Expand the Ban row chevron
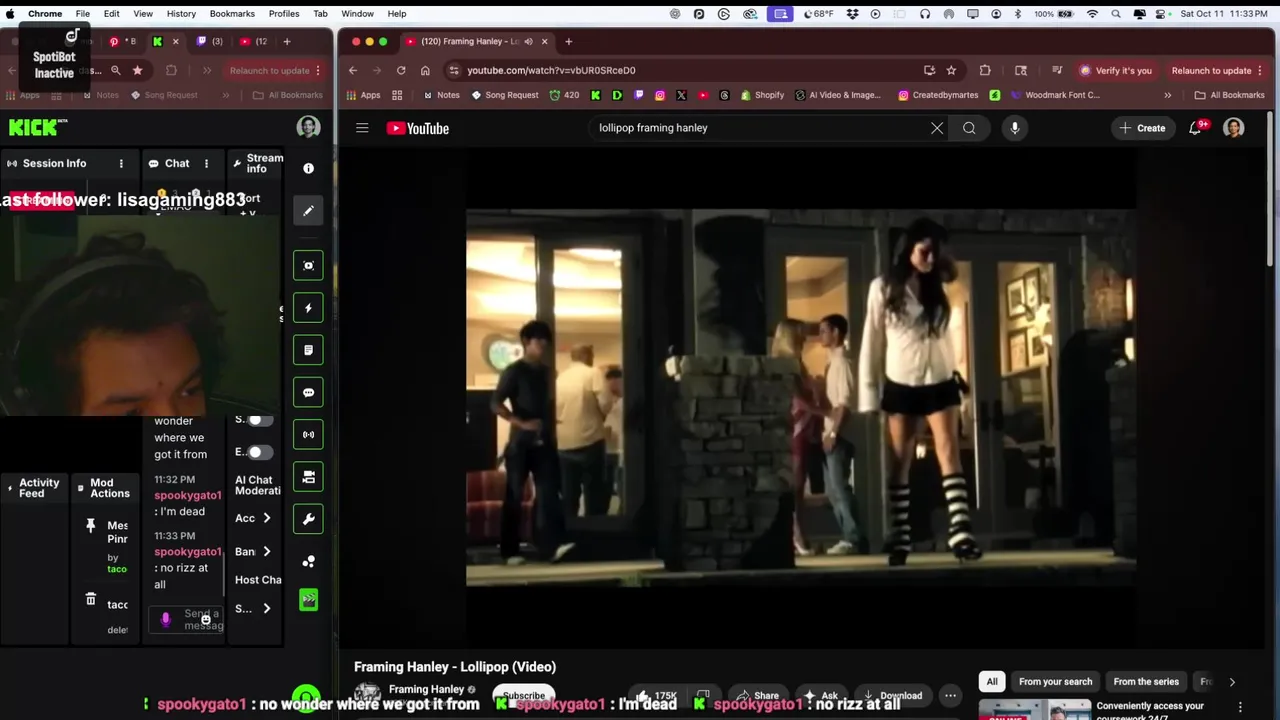Screen dimensions: 1280x720 point(266,551)
